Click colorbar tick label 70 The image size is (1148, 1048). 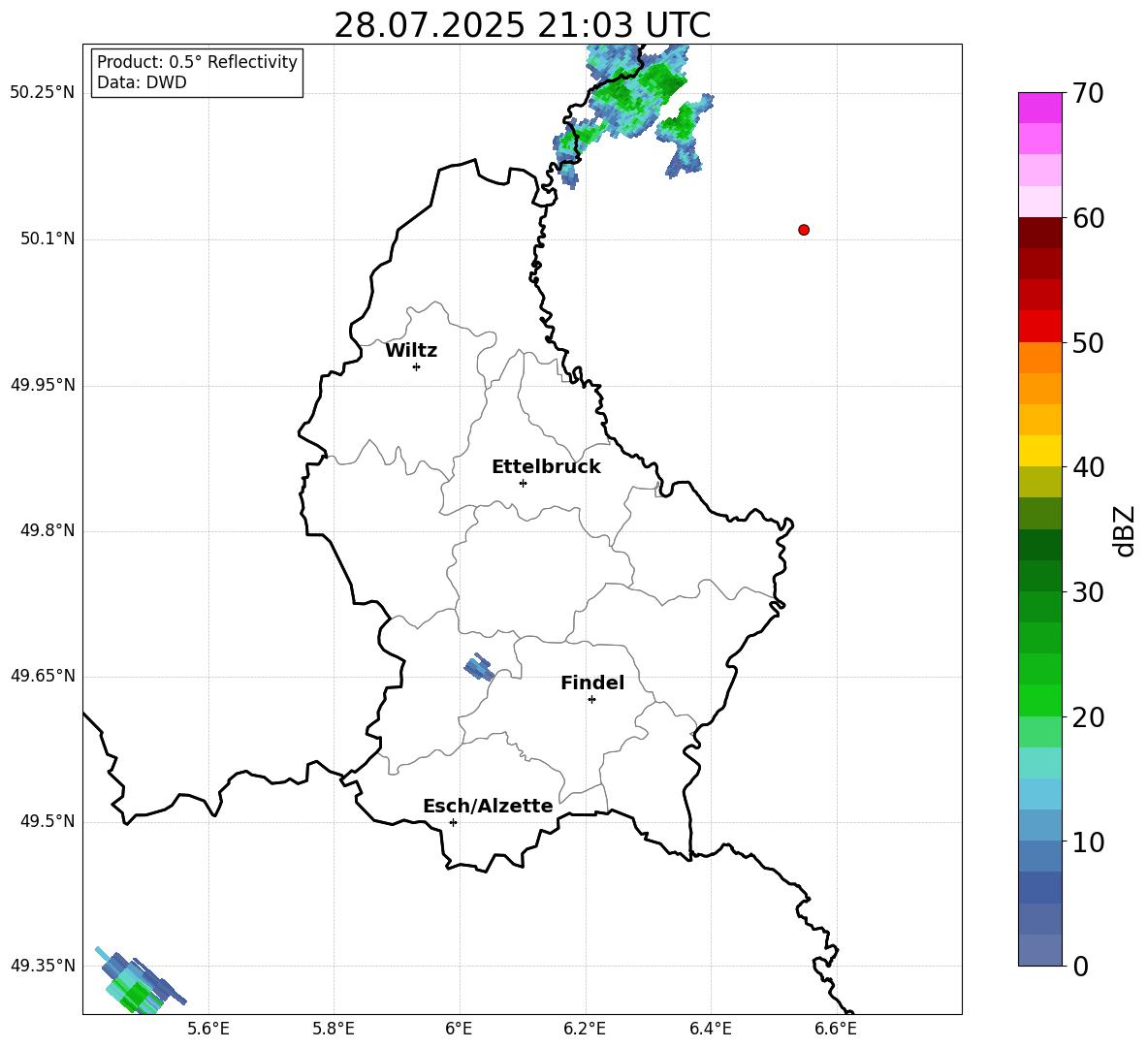pos(1088,93)
